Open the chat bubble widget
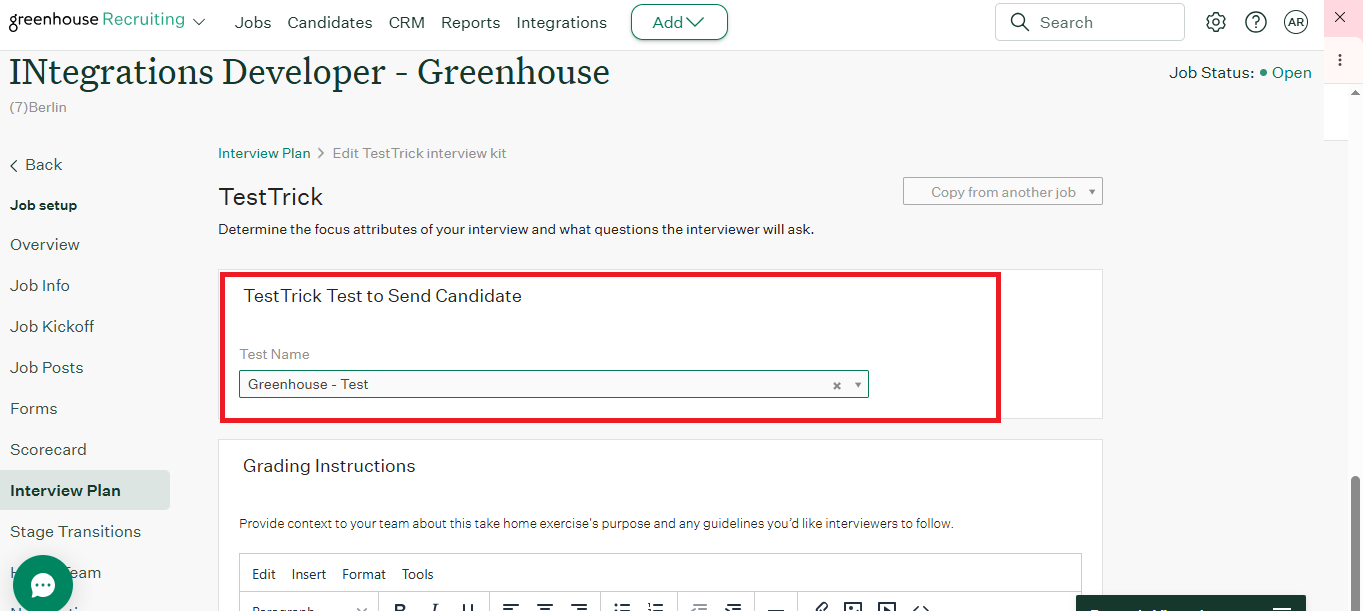The width and height of the screenshot is (1363, 611). [43, 584]
